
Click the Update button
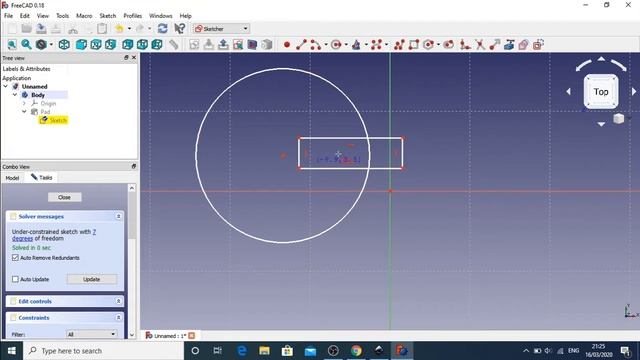coord(91,279)
